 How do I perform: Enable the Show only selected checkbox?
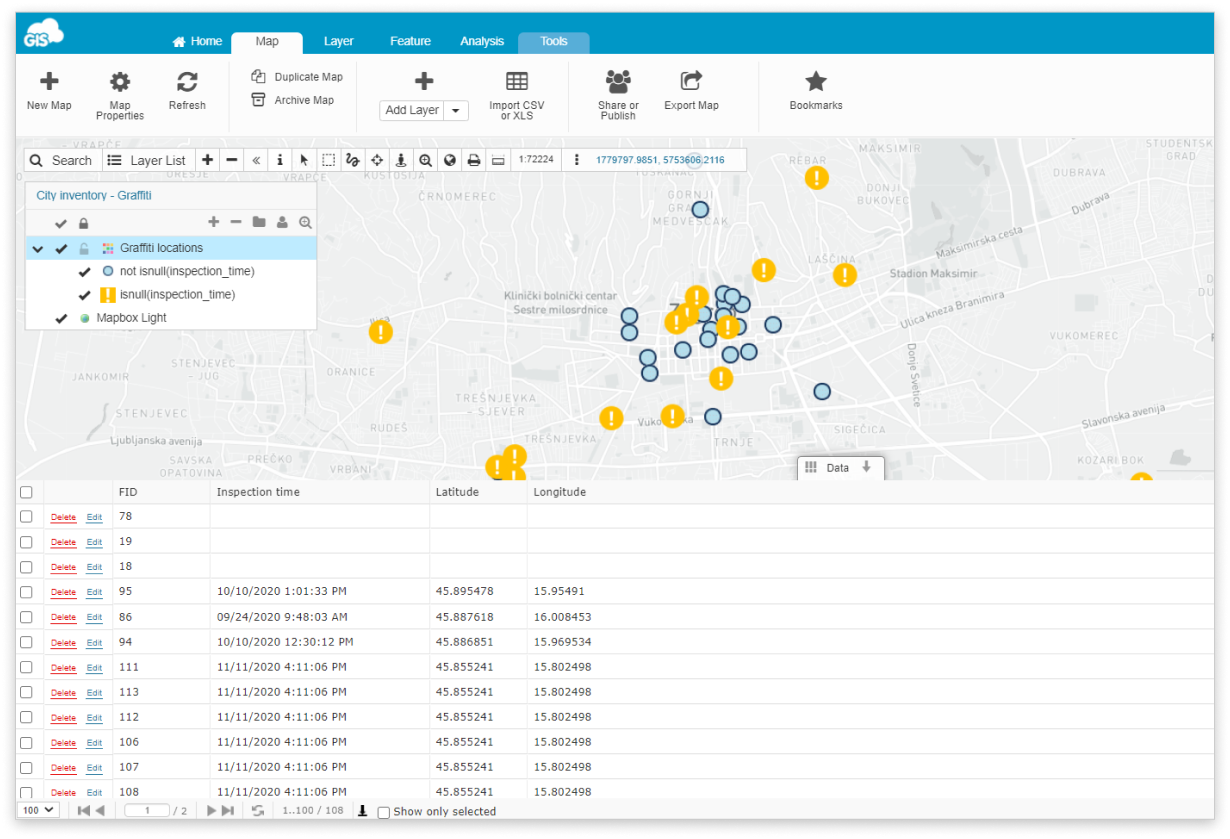[x=383, y=812]
